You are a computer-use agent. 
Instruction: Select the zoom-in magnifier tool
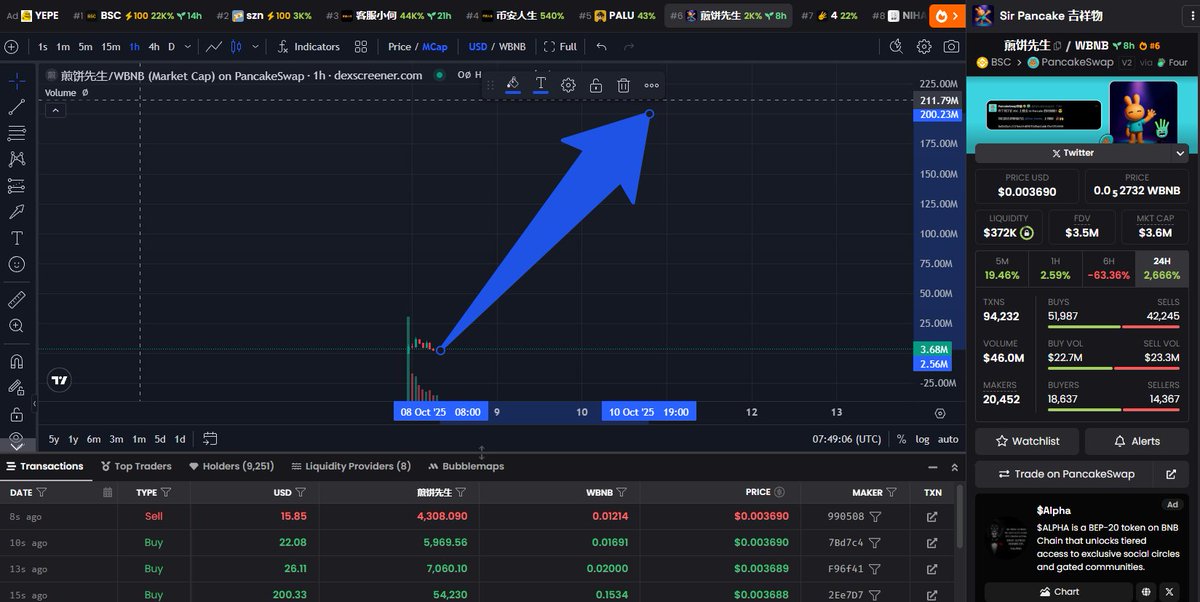pyautogui.click(x=17, y=326)
